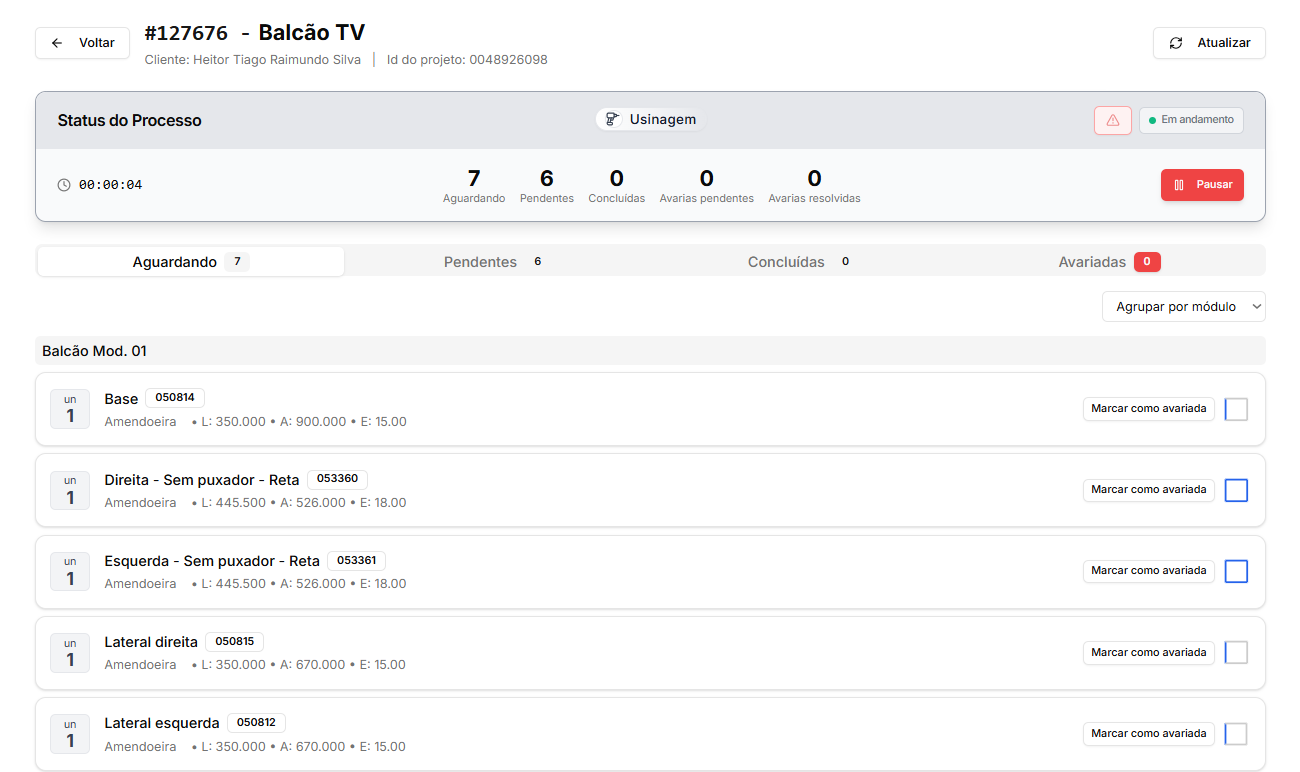The width and height of the screenshot is (1300, 772).
Task: Click Marcar como avariada for Base
Action: [1148, 408]
